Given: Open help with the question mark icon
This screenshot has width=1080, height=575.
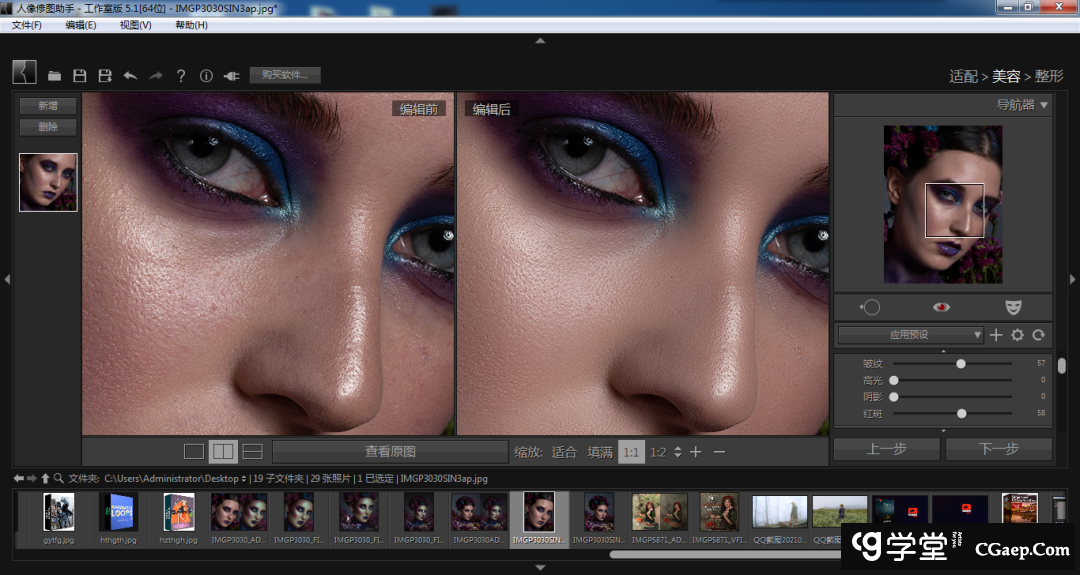Looking at the screenshot, I should tap(181, 76).
